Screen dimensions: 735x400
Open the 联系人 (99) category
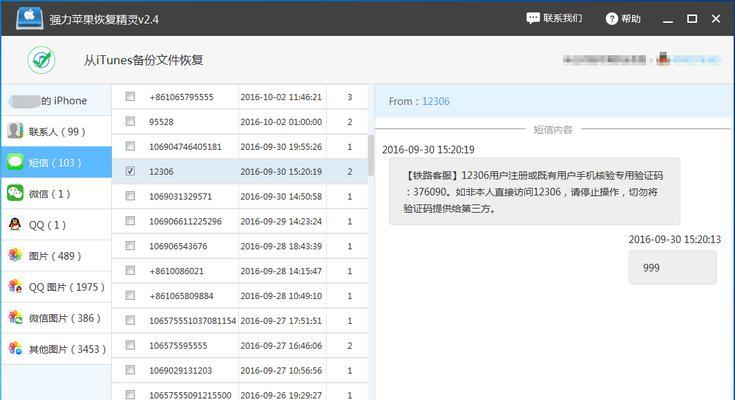pyautogui.click(x=56, y=131)
